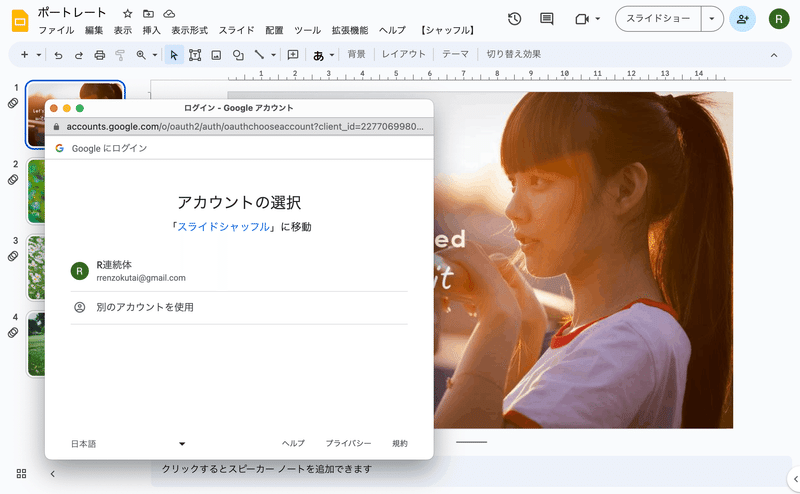Open the ツール menu

tap(307, 30)
